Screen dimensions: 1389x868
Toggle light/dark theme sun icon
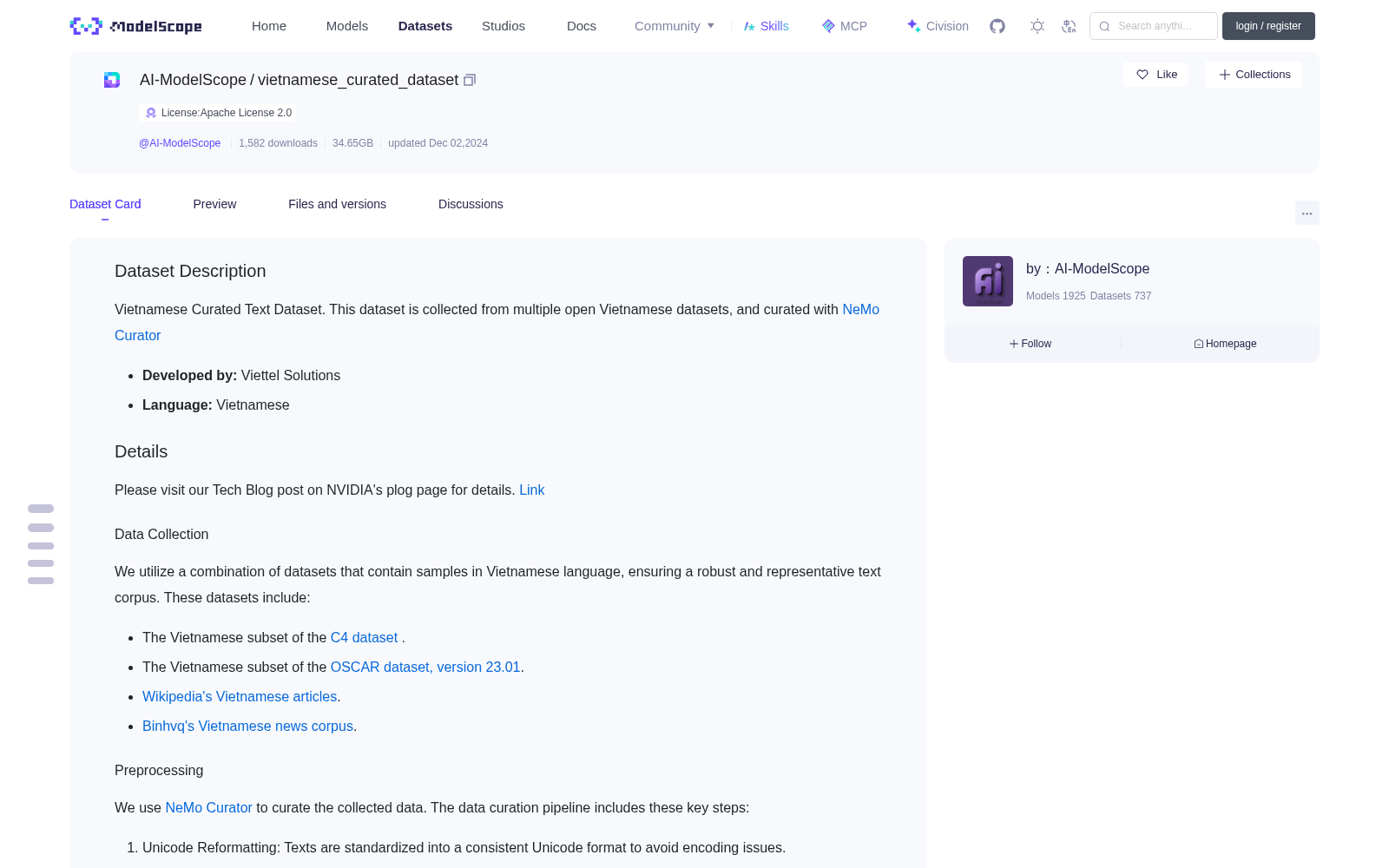tap(1037, 26)
